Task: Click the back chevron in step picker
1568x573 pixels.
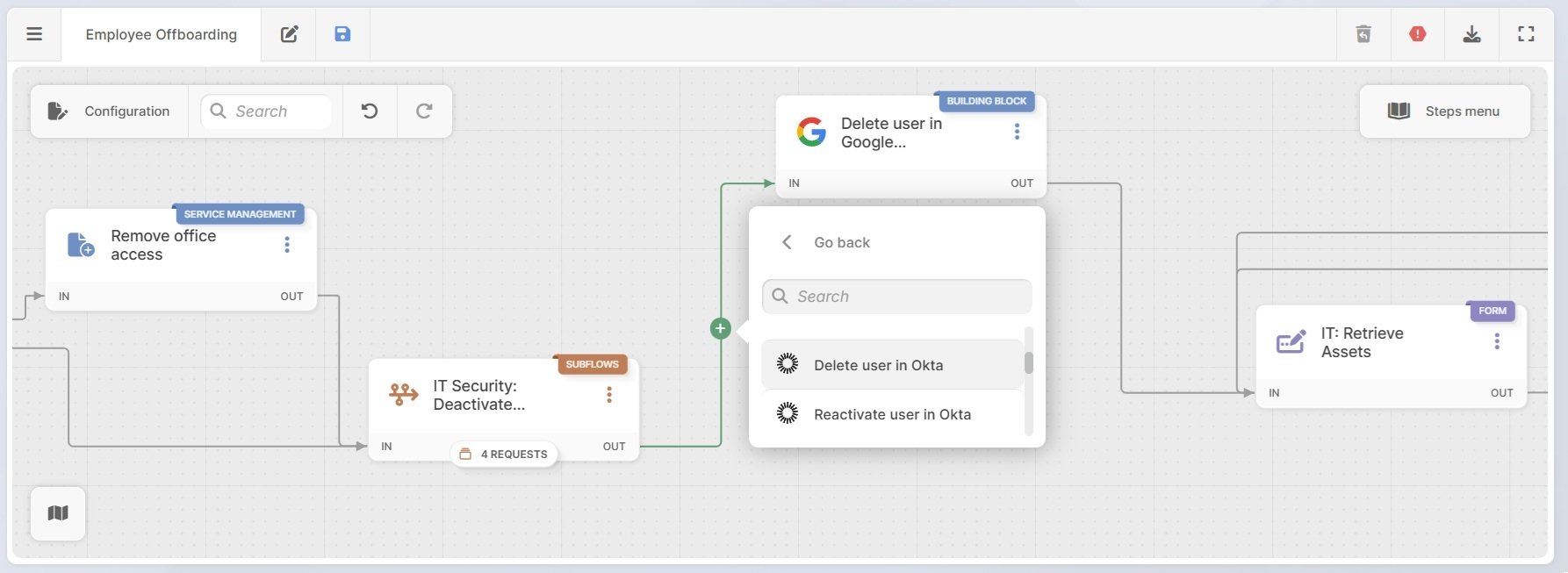Action: pyautogui.click(x=787, y=242)
